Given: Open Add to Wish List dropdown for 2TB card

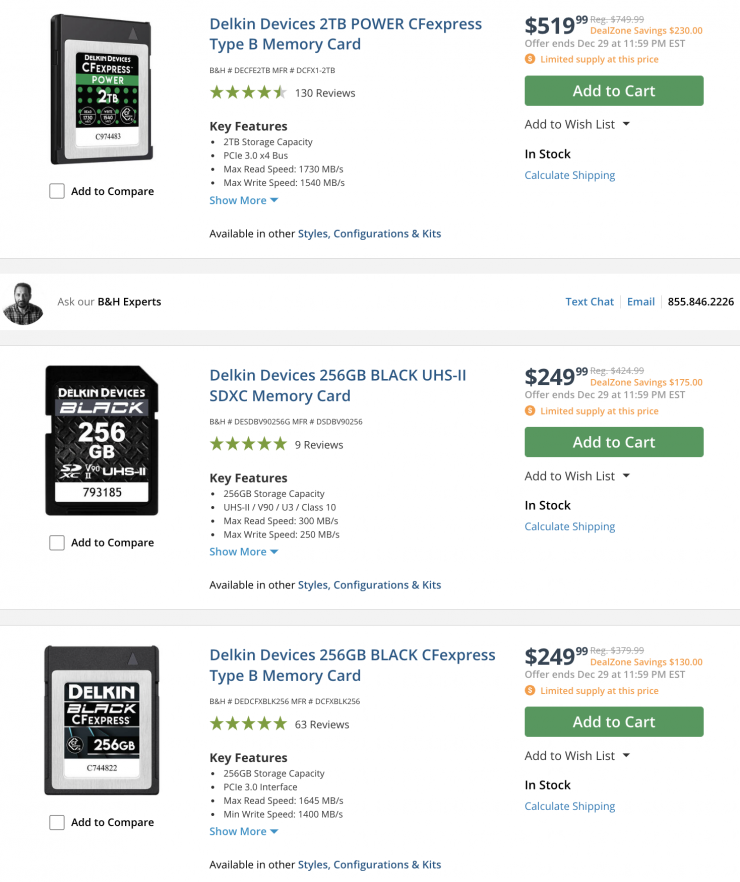Looking at the screenshot, I should tap(577, 124).
